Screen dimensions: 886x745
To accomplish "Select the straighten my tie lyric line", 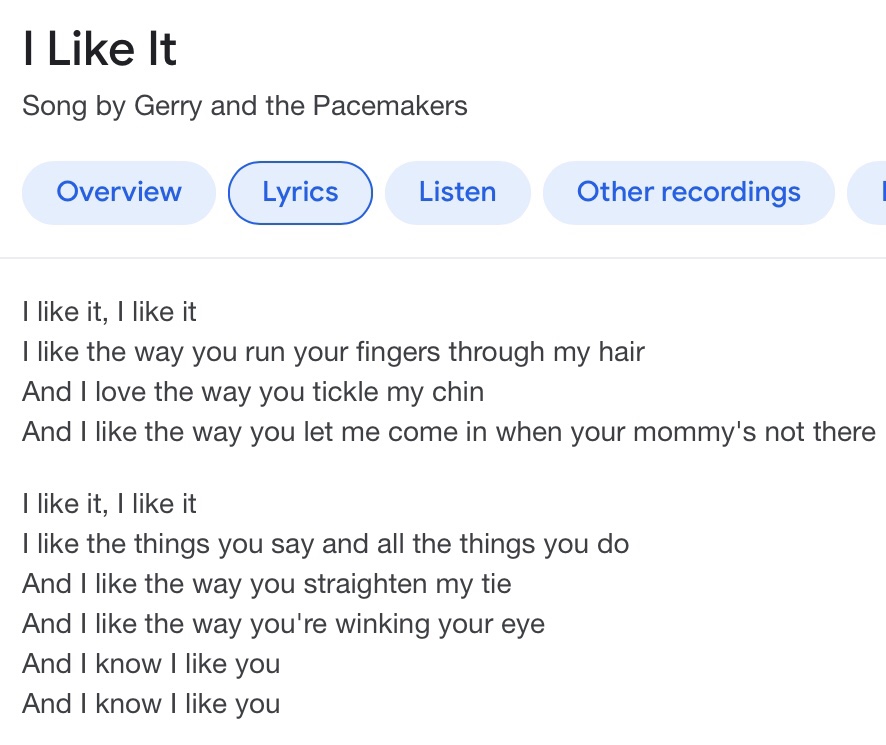I will click(266, 584).
